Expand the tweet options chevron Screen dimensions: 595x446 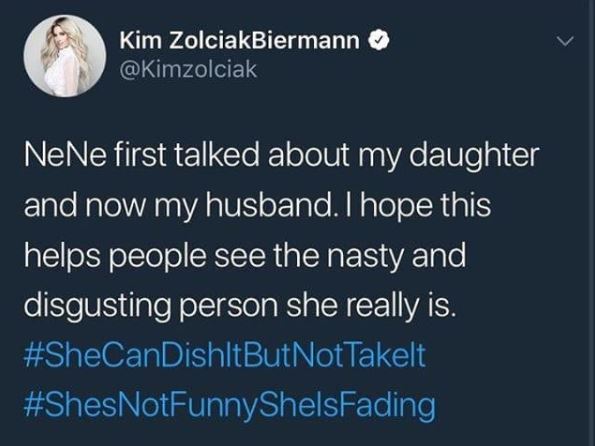565,41
